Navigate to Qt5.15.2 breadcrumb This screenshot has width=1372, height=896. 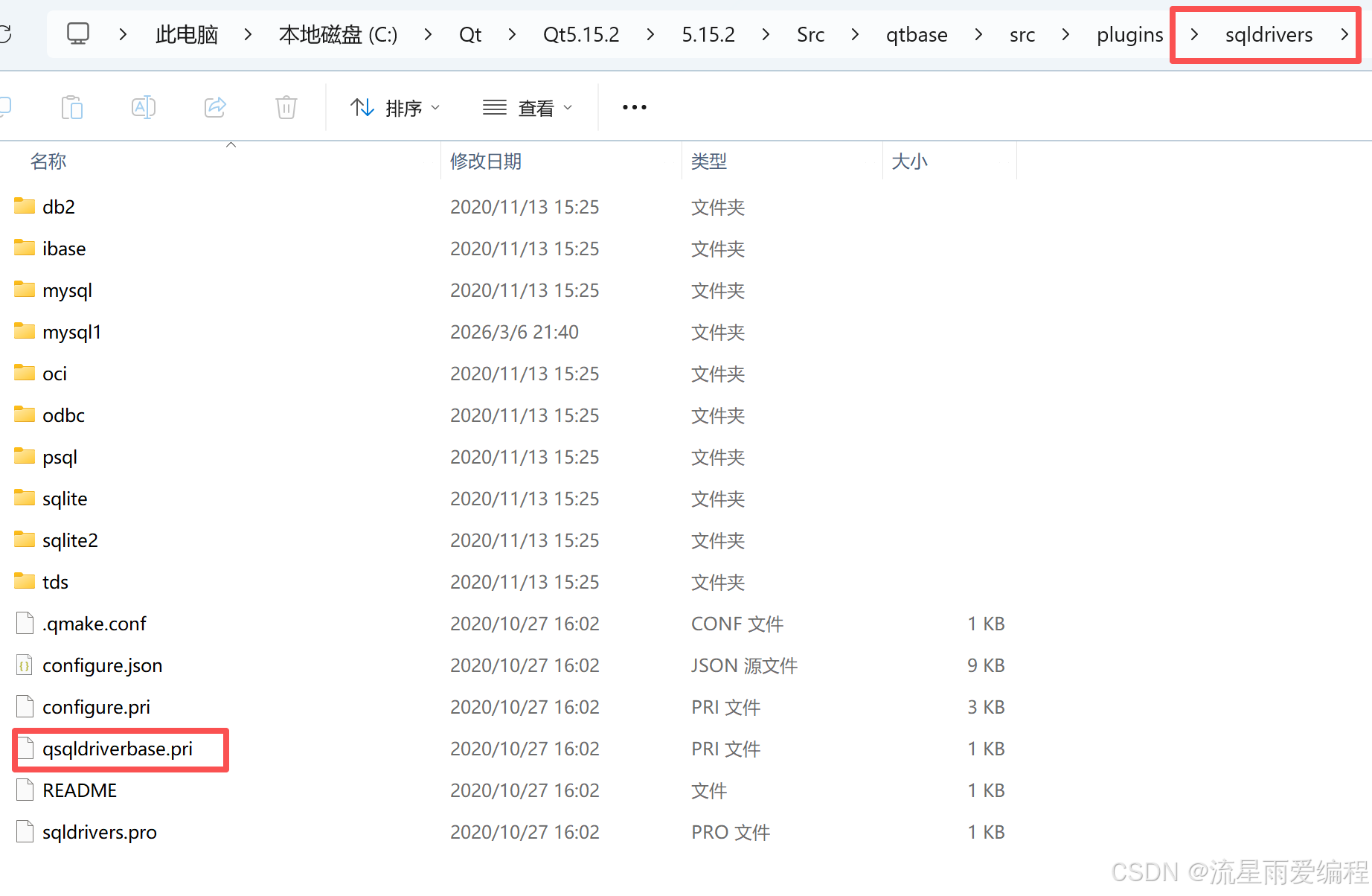tap(581, 34)
